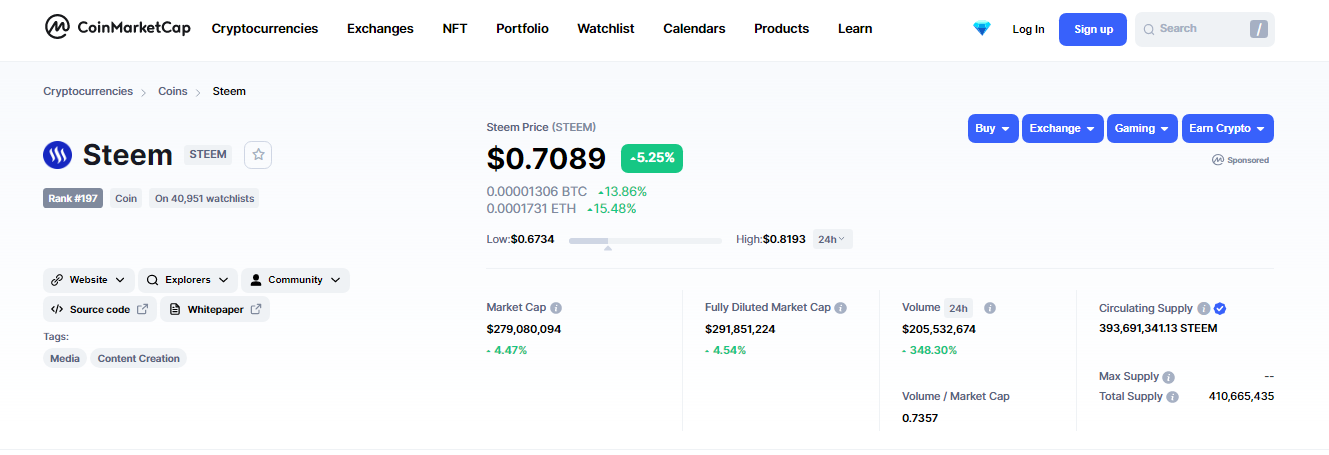1329x455 pixels.
Task: Click the $0.7089 price value
Action: point(546,158)
